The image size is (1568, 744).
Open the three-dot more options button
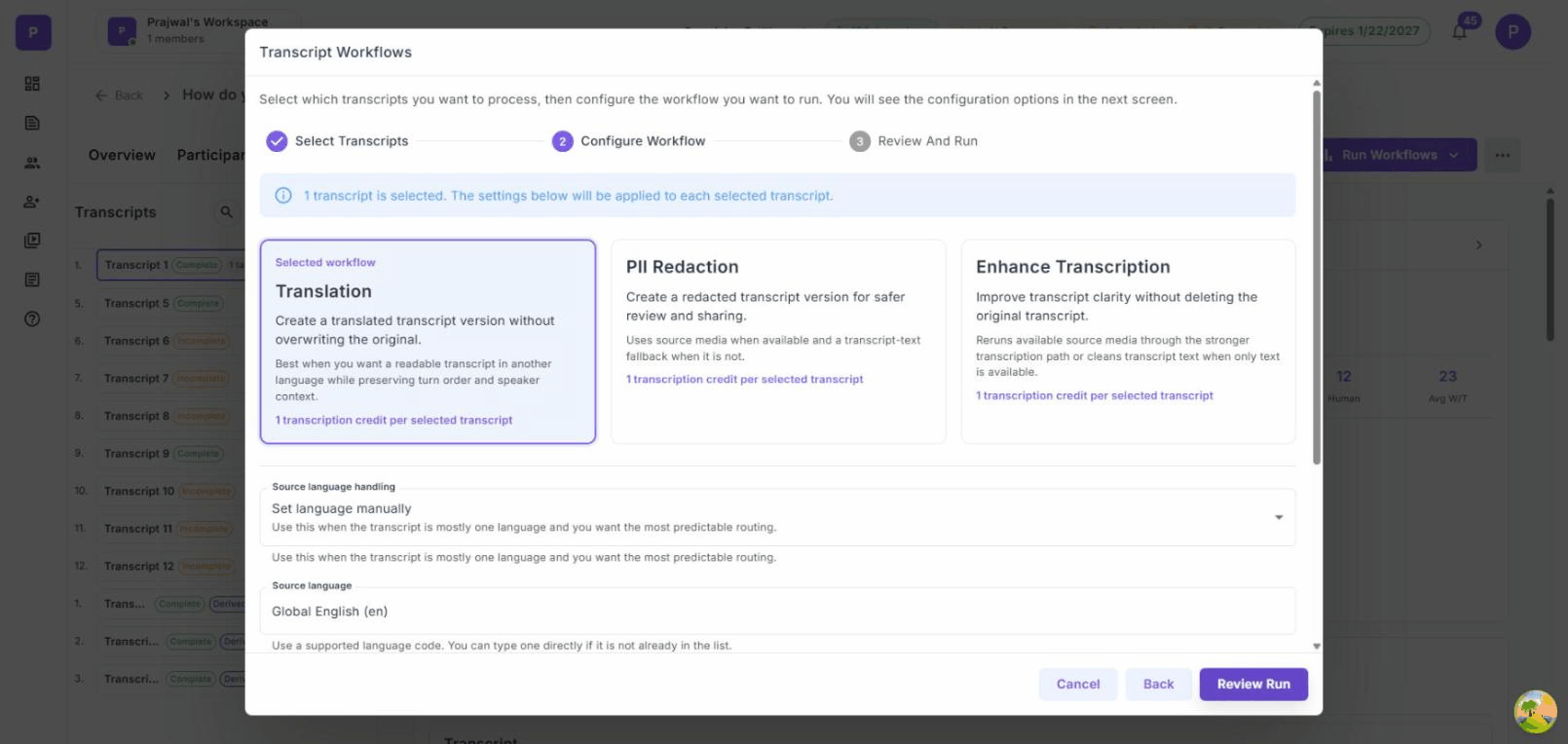pos(1503,155)
